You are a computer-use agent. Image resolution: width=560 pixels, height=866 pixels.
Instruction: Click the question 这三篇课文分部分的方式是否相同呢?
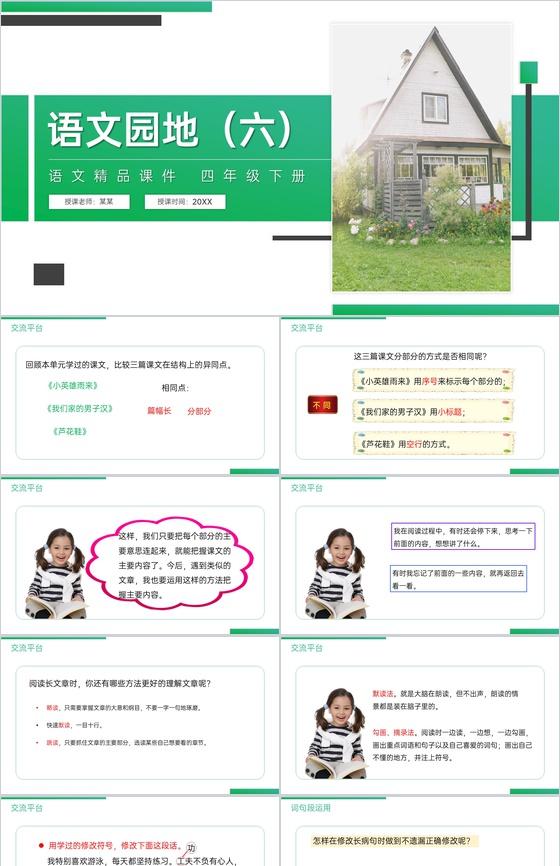[420, 356]
